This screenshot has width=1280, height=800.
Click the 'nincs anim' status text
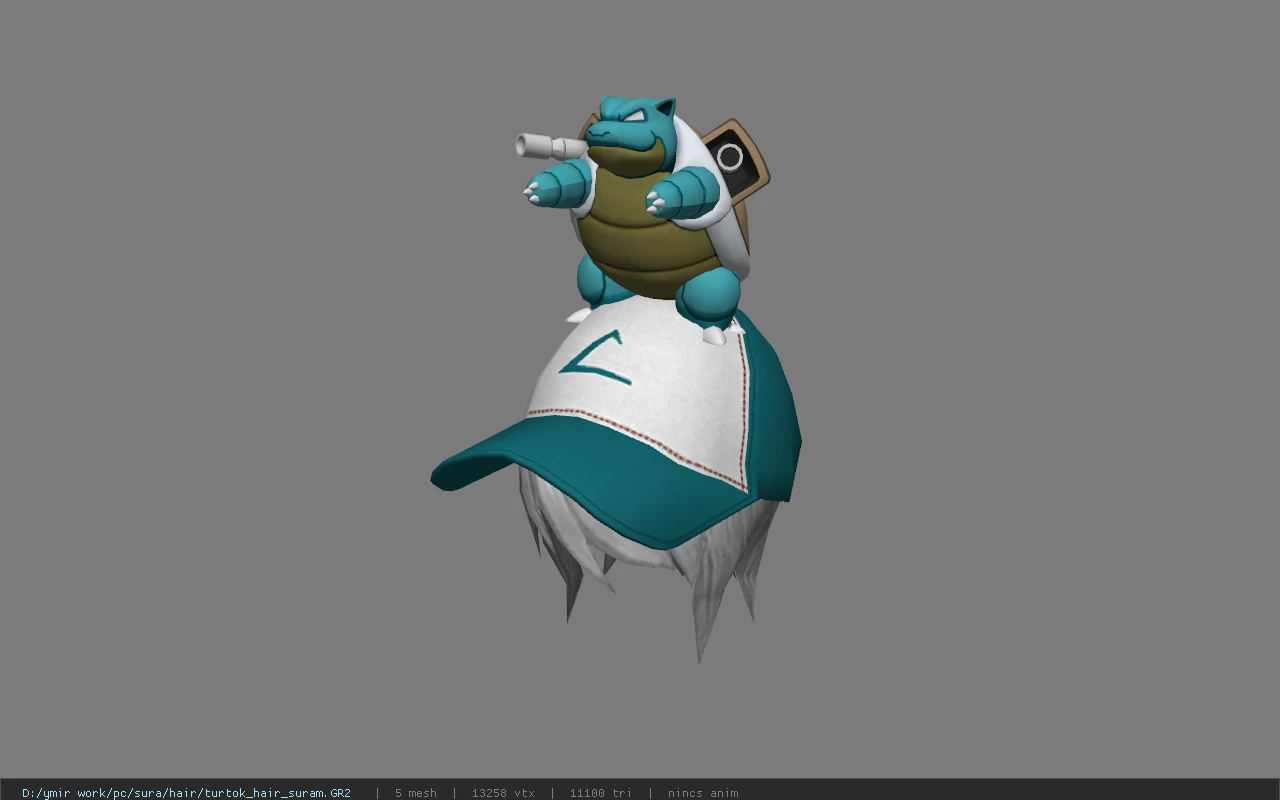(703, 793)
